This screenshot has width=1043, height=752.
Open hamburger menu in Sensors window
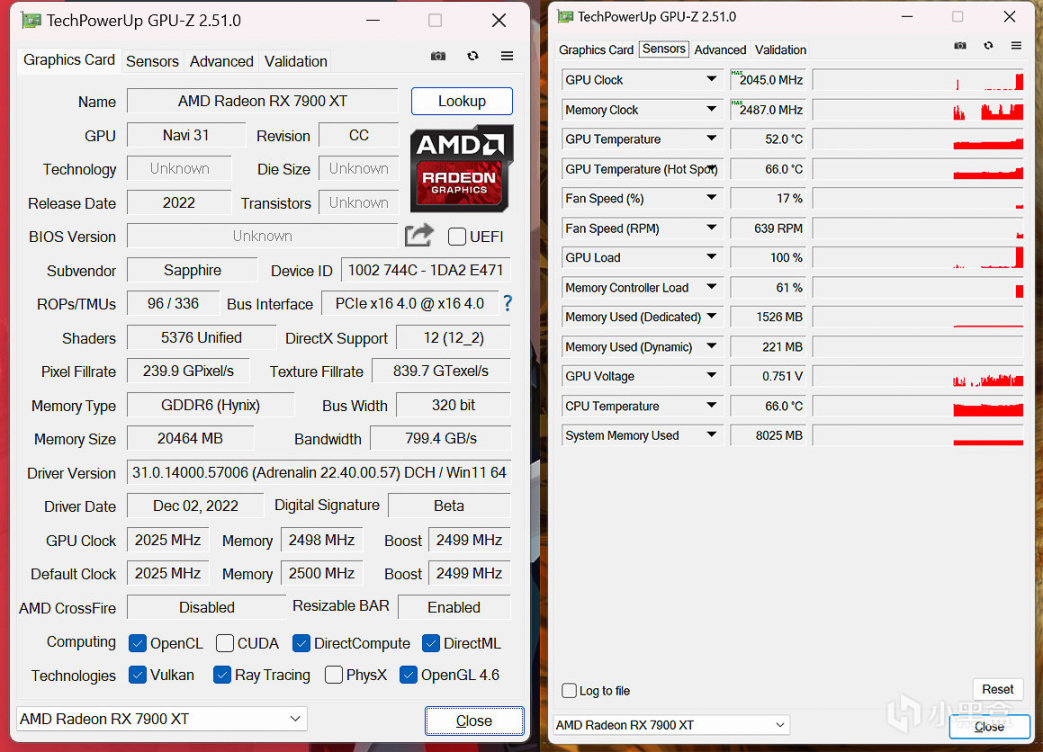click(x=1016, y=45)
